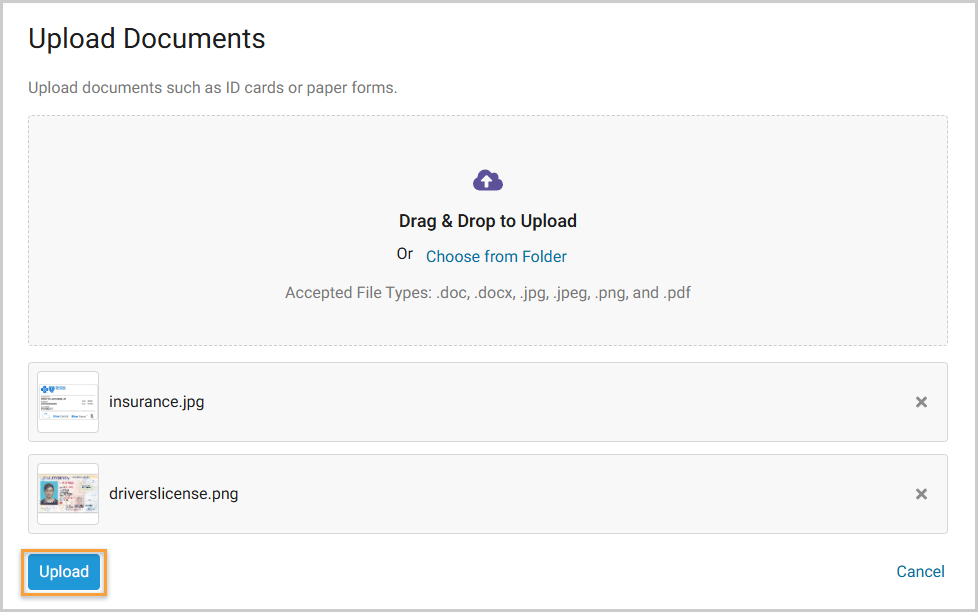The image size is (978, 612).
Task: Click the purple cloud upload icon
Action: pos(488,180)
